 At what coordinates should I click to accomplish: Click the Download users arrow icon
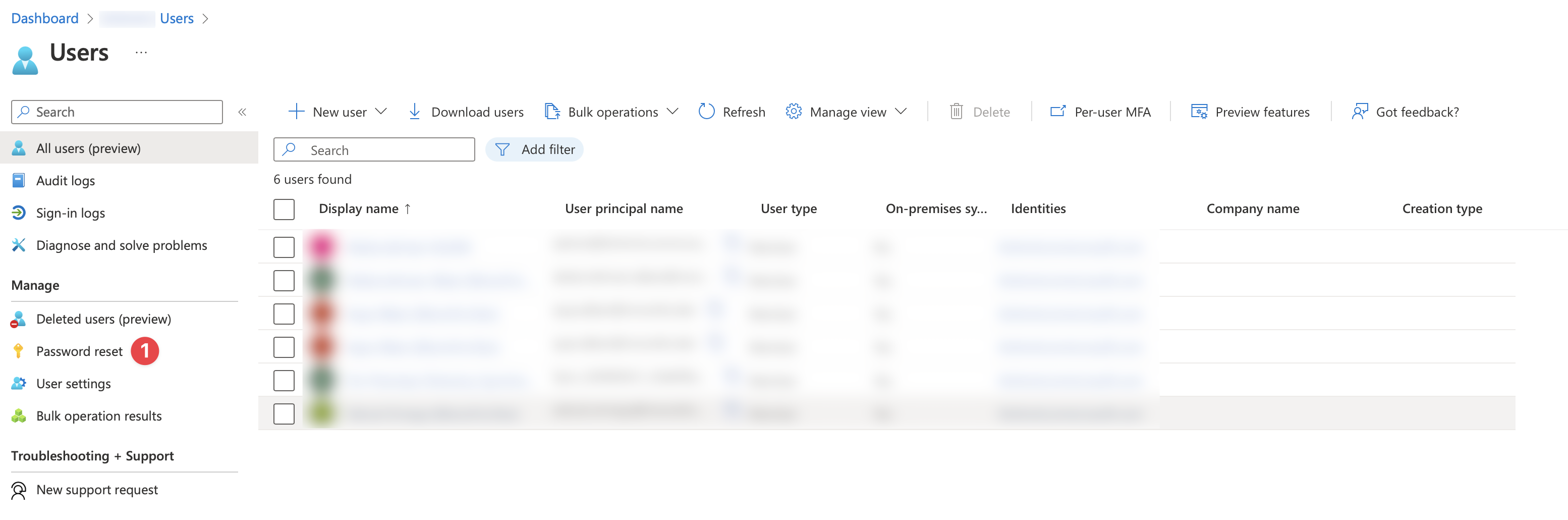tap(415, 112)
